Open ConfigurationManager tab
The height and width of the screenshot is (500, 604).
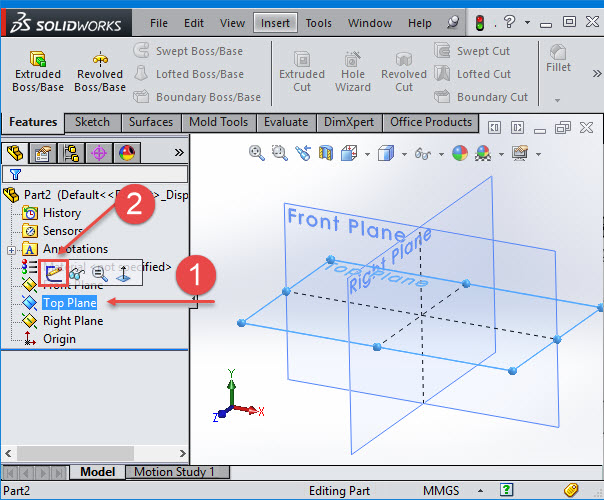point(71,153)
